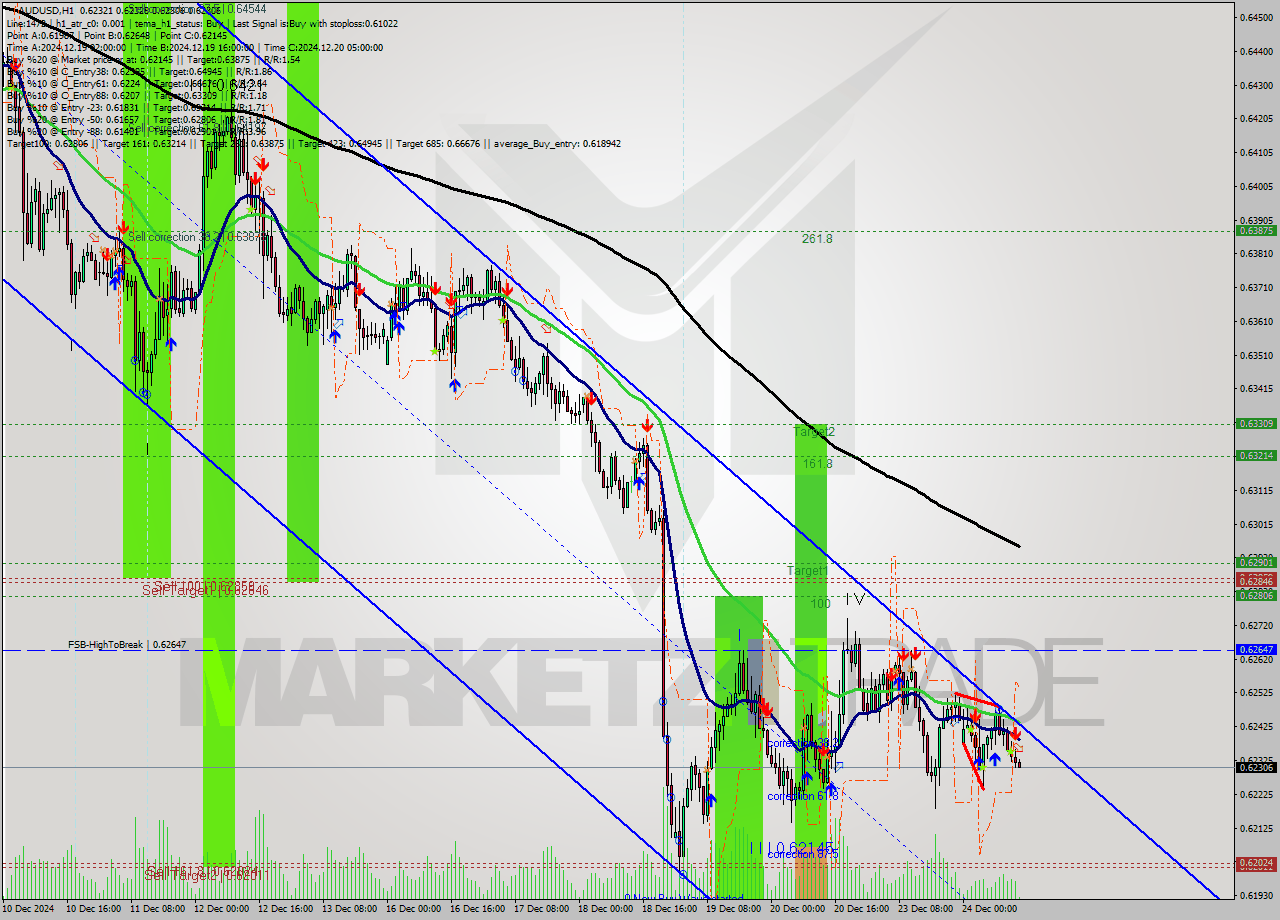Click the 0.64005 price axis label
This screenshot has height=920, width=1280.
coord(1257,186)
